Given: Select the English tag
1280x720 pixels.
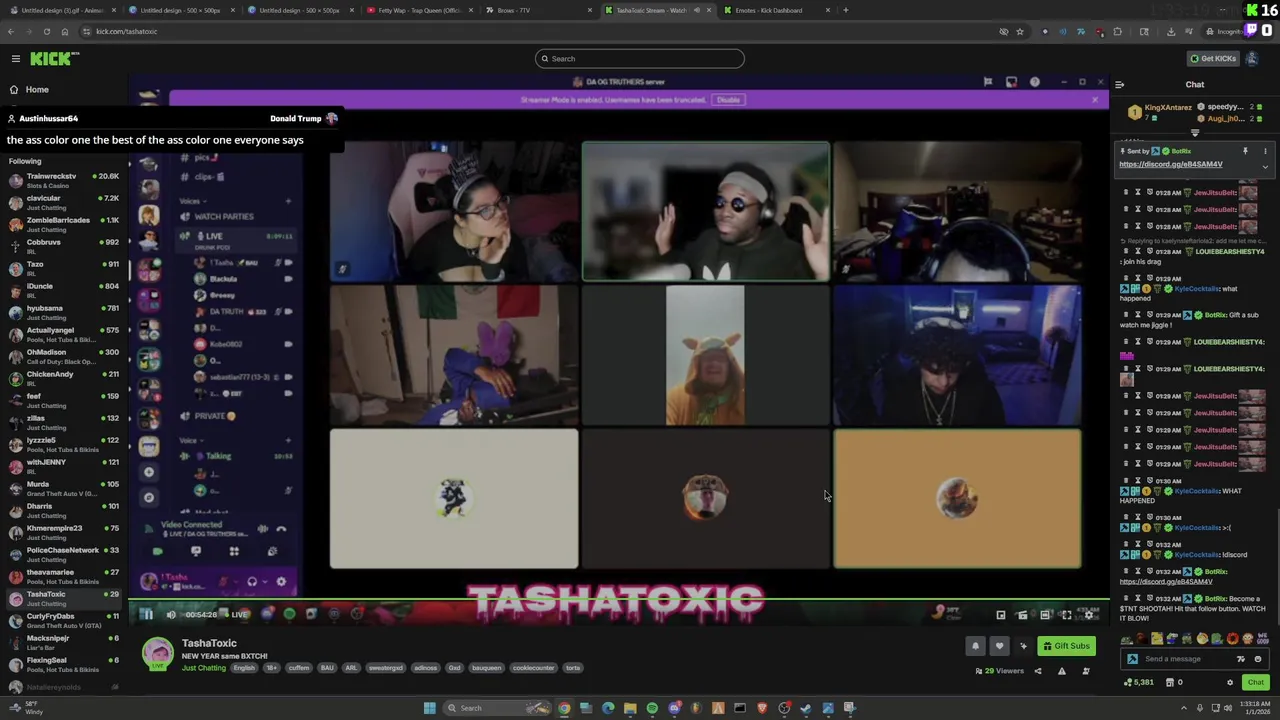Looking at the screenshot, I should tap(244, 668).
